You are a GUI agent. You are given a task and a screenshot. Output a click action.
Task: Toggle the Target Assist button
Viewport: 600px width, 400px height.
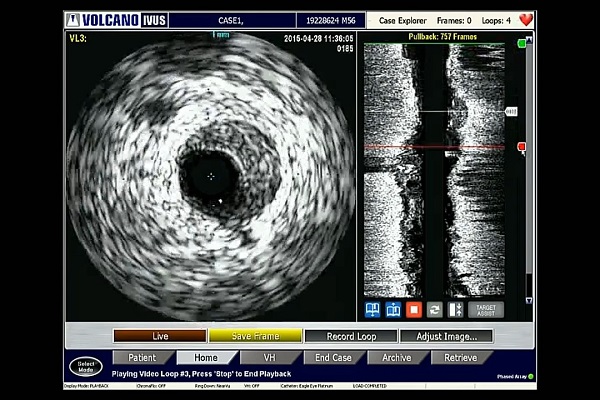[x=486, y=310]
